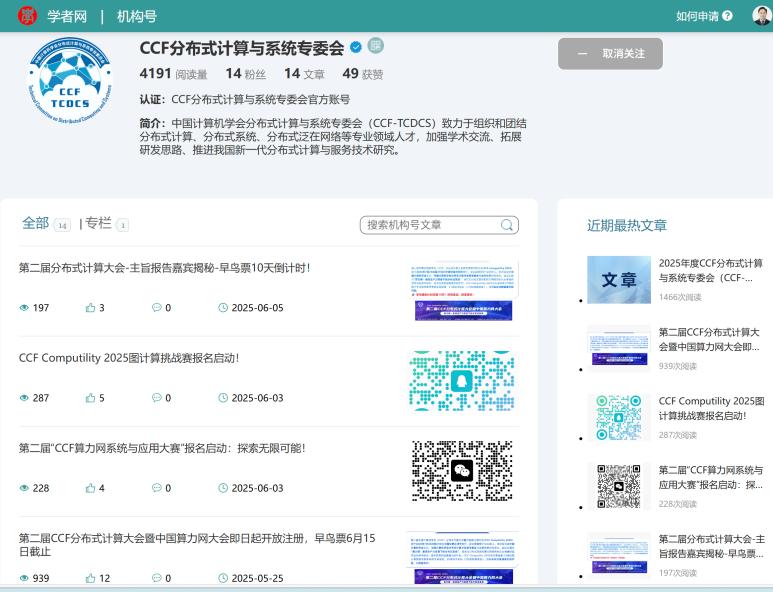Click the 学者网 logo icon
The image size is (773, 592).
[27, 15]
